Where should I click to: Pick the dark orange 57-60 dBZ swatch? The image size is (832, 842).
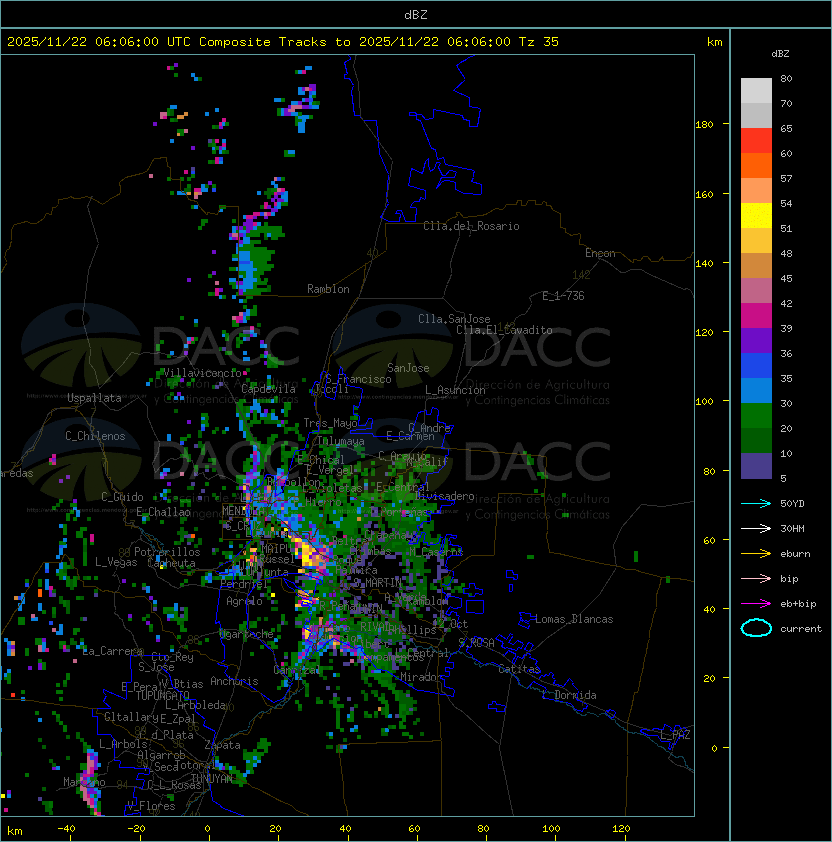point(756,165)
